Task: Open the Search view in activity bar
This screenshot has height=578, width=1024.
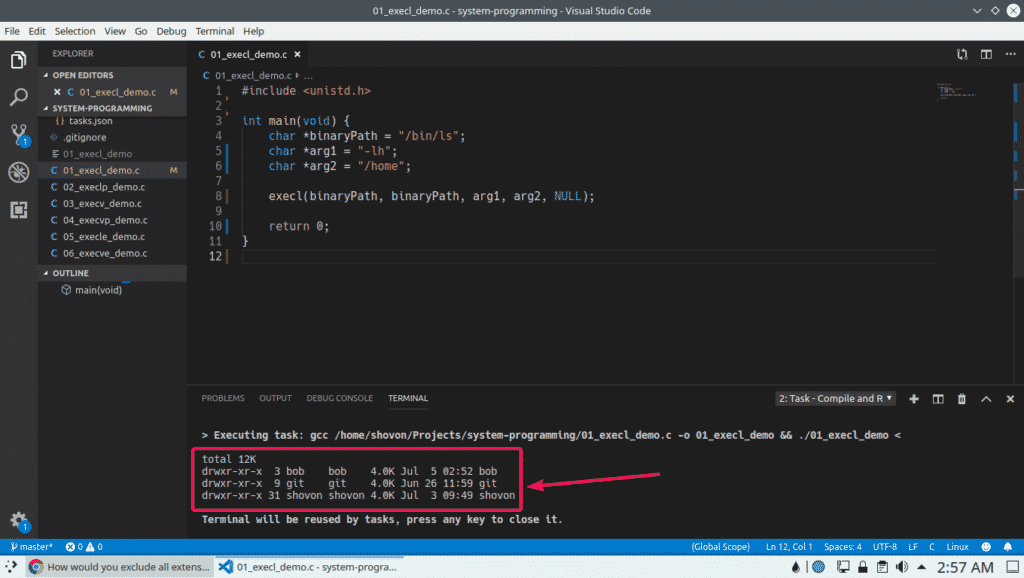Action: [18, 98]
